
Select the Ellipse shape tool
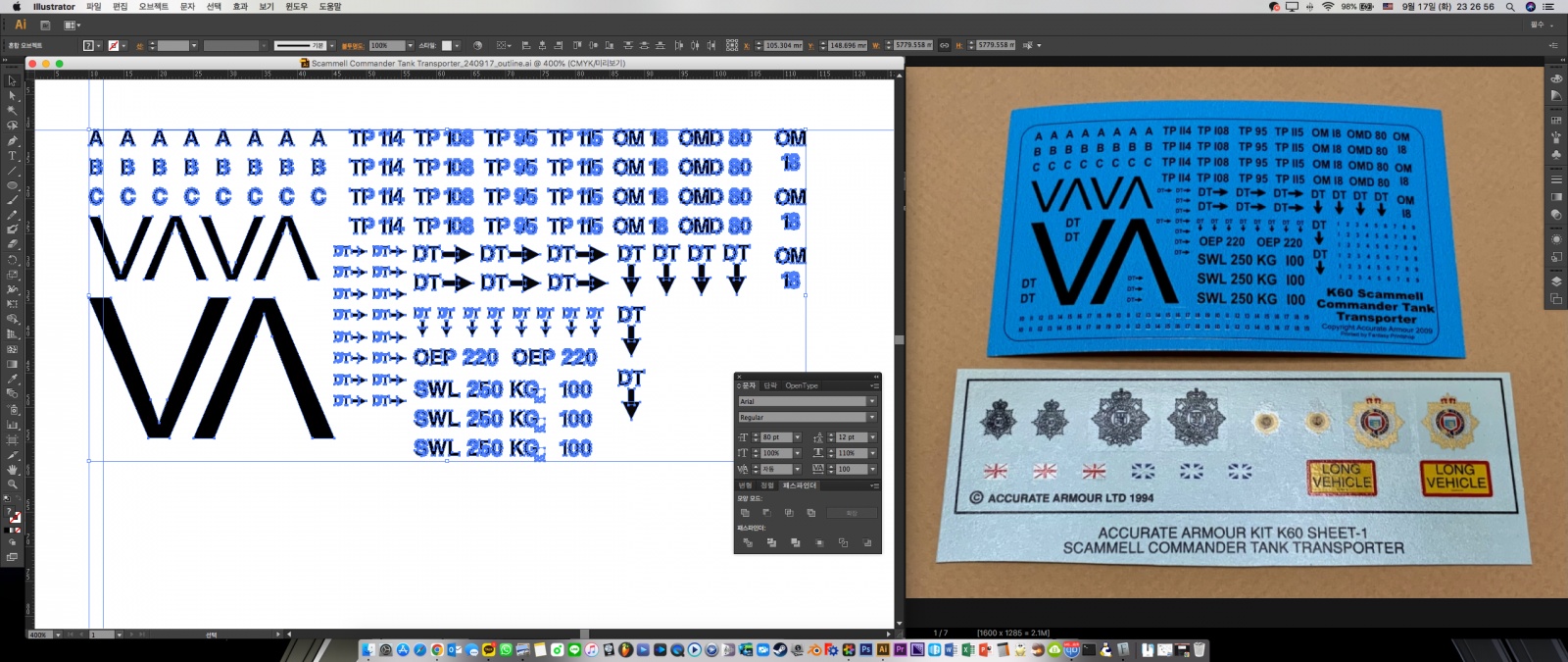(13, 185)
